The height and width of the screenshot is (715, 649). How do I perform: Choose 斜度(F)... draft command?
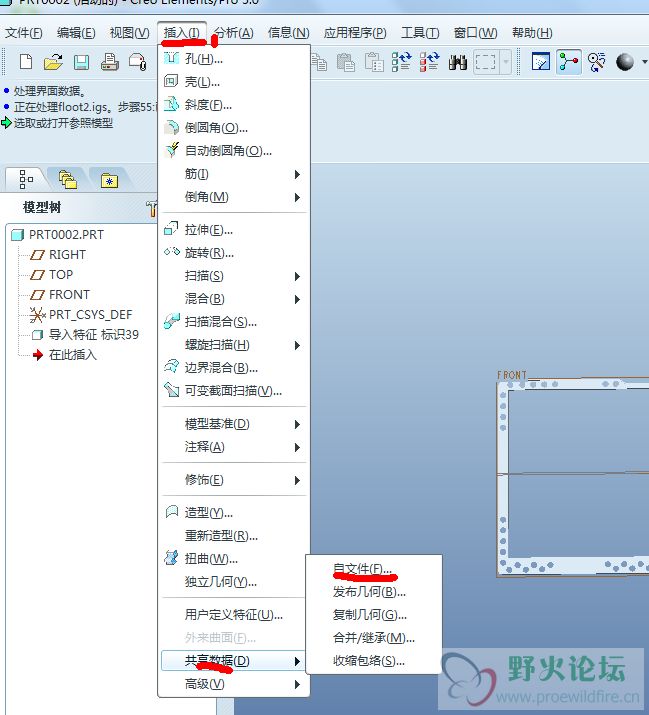point(234,105)
